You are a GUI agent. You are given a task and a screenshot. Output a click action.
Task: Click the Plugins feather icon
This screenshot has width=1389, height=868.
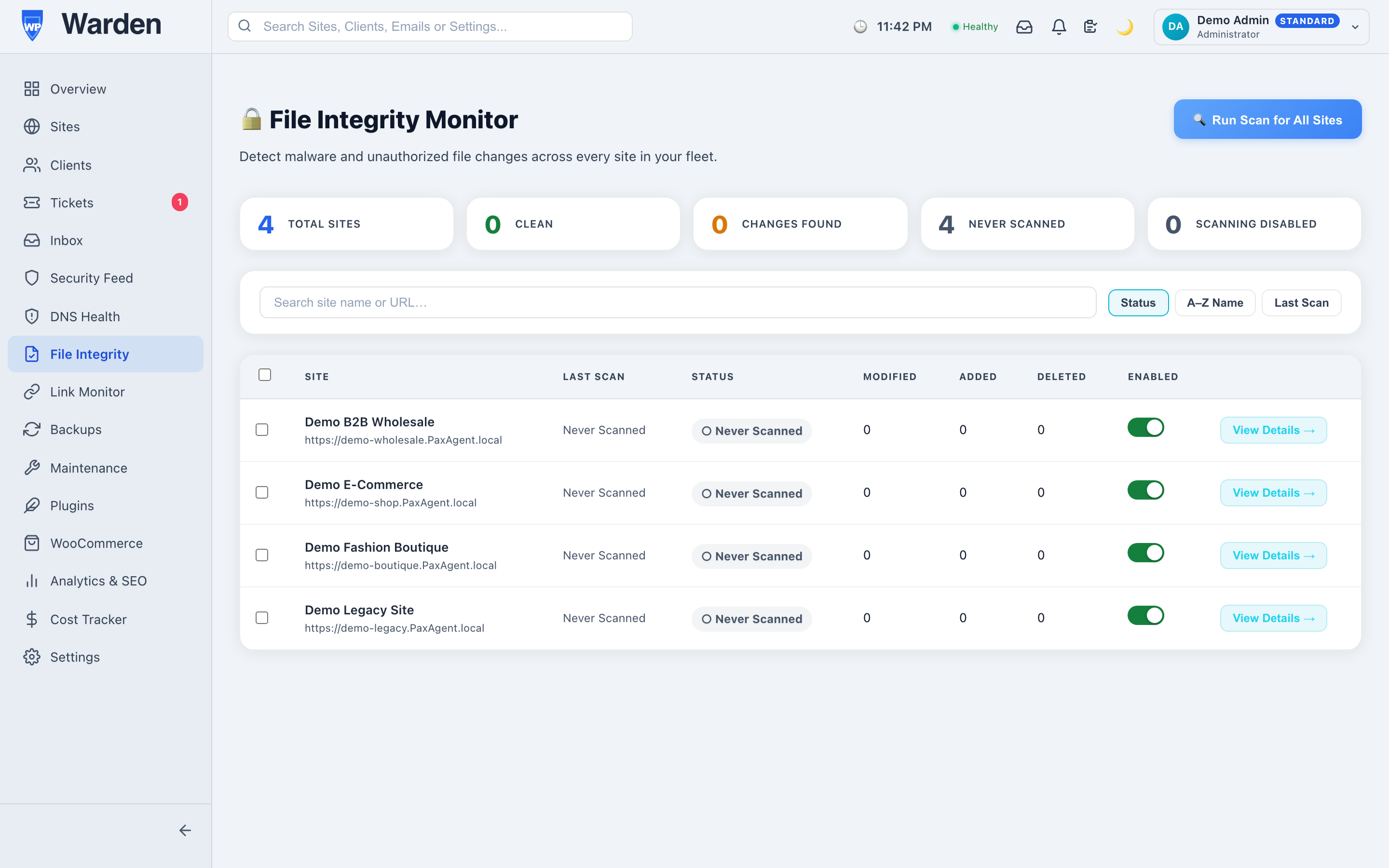point(31,505)
